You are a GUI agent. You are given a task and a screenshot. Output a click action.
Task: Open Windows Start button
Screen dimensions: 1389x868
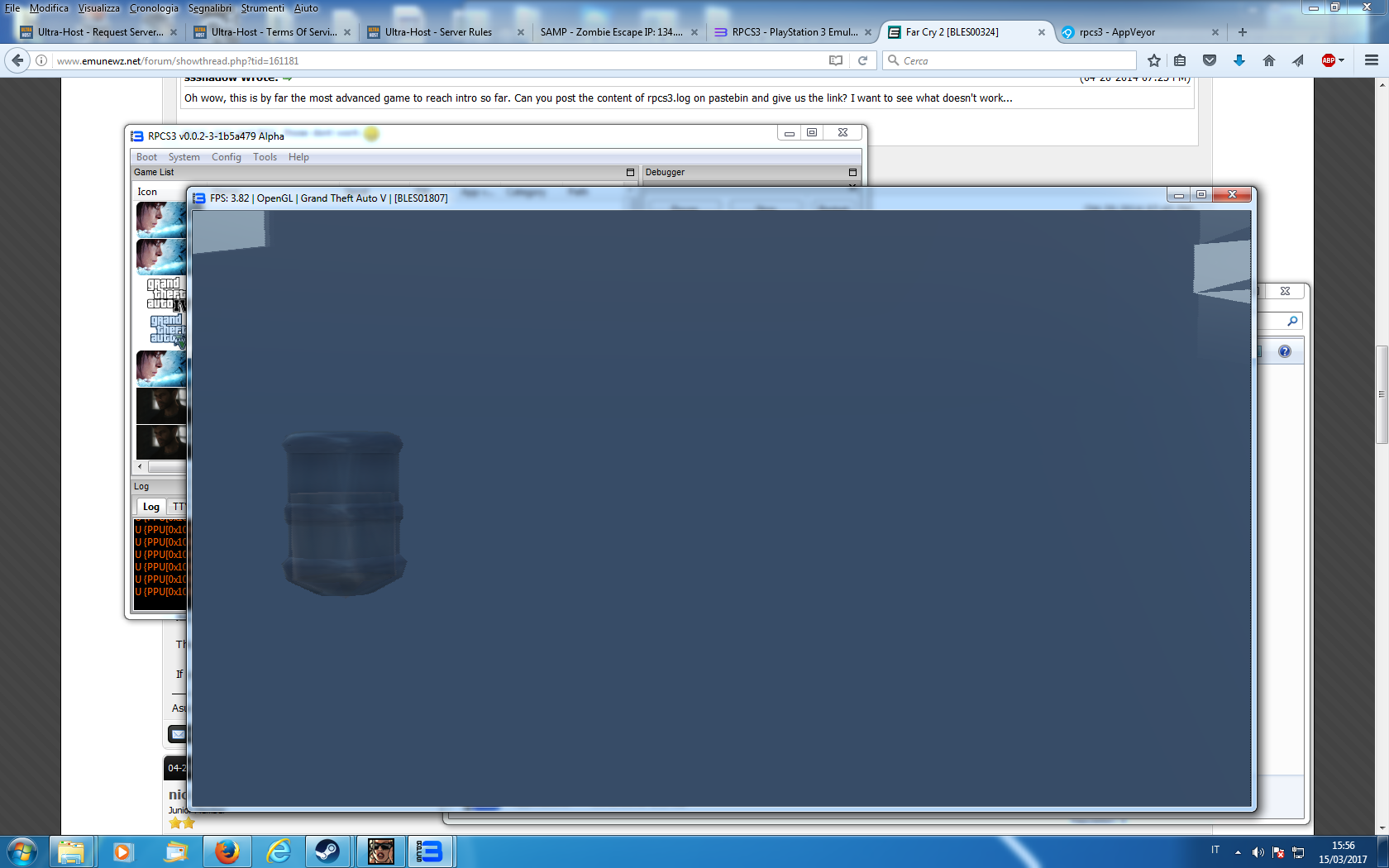(22, 851)
